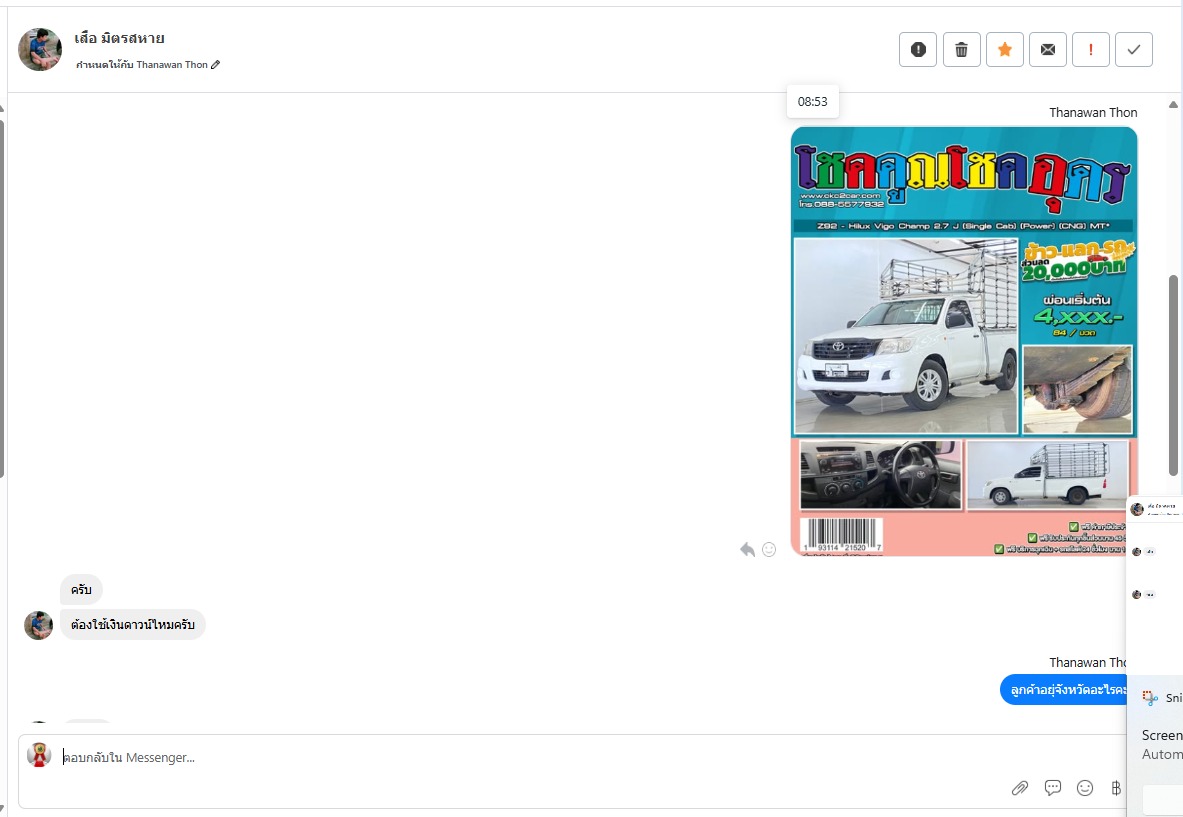React to car image with emoji icon
This screenshot has height=817, width=1183.
[x=769, y=549]
